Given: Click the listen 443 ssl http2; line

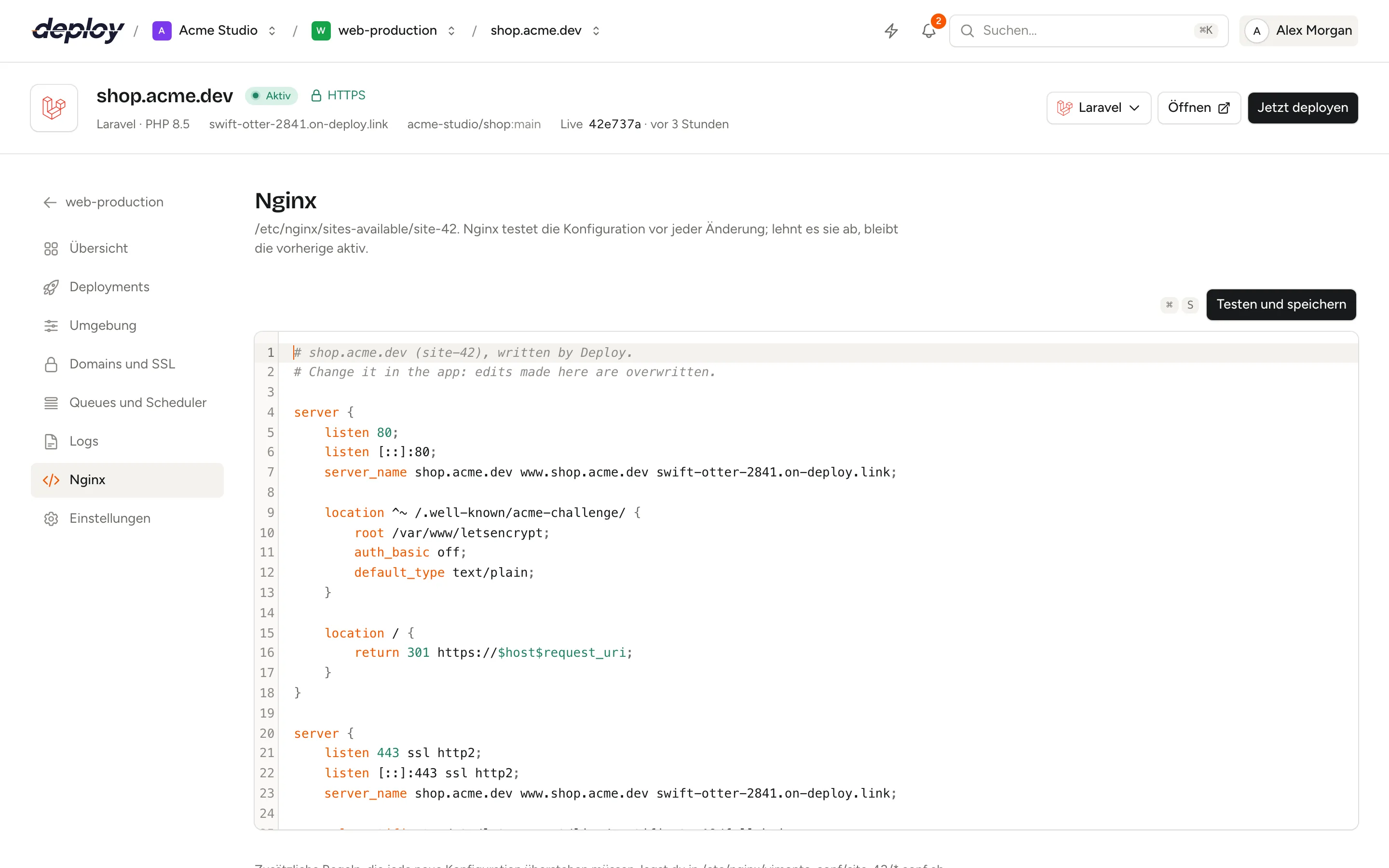Looking at the screenshot, I should click(x=403, y=753).
